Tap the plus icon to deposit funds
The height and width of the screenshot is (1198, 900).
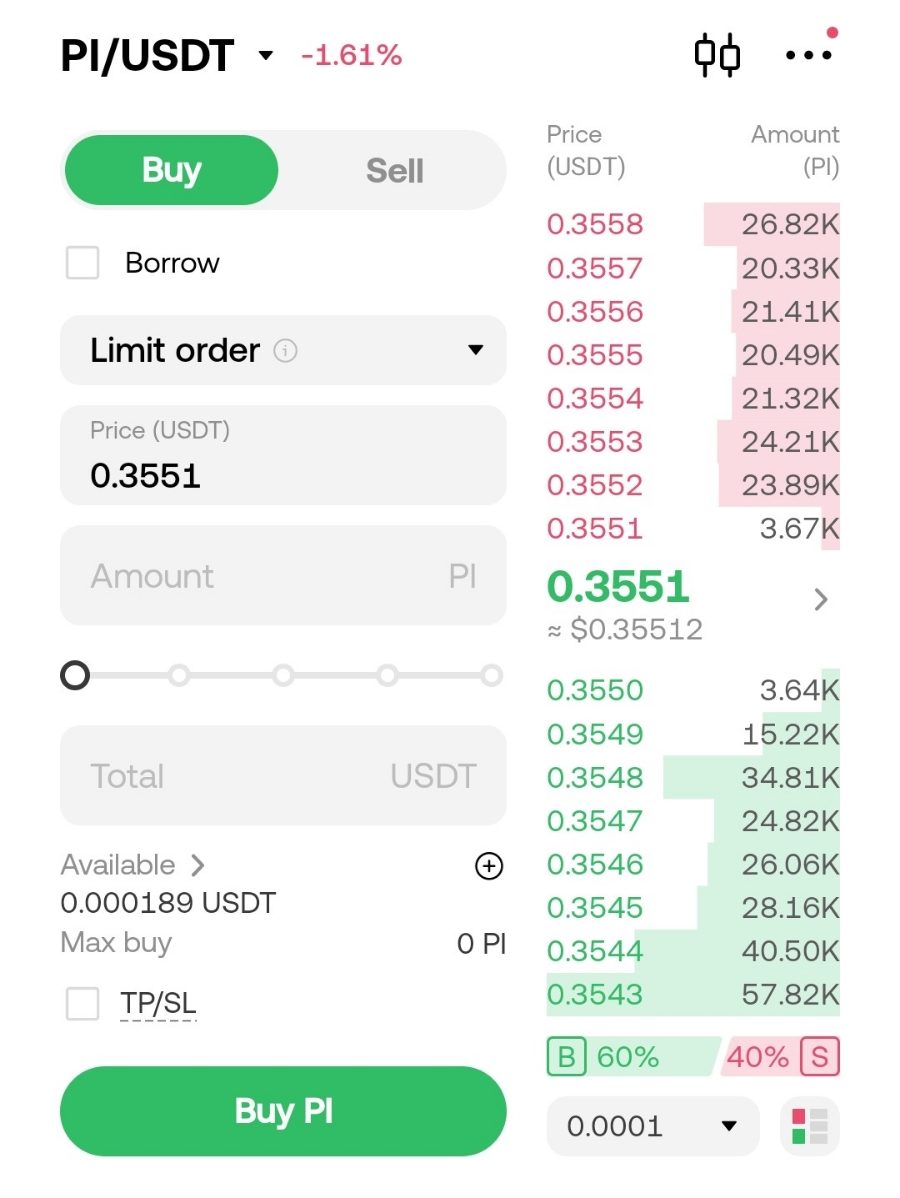click(488, 866)
